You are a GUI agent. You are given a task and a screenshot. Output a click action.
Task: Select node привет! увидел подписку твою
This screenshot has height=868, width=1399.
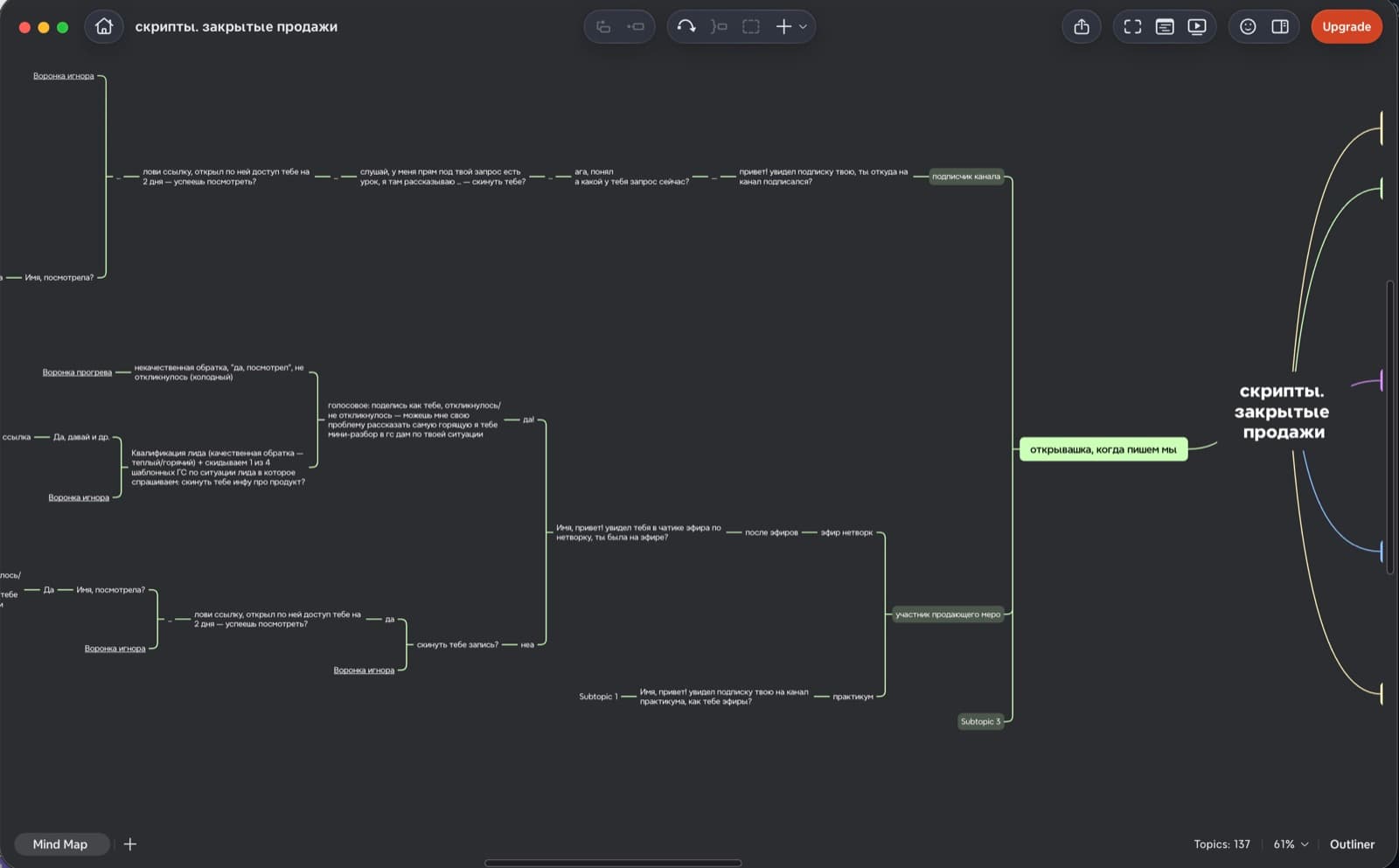(x=824, y=177)
